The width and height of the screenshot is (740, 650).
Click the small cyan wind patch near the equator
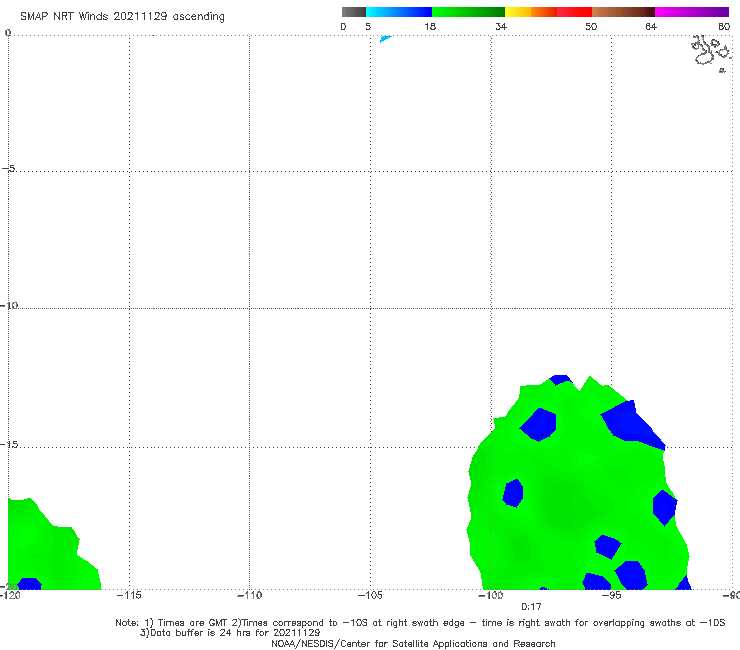(x=386, y=39)
